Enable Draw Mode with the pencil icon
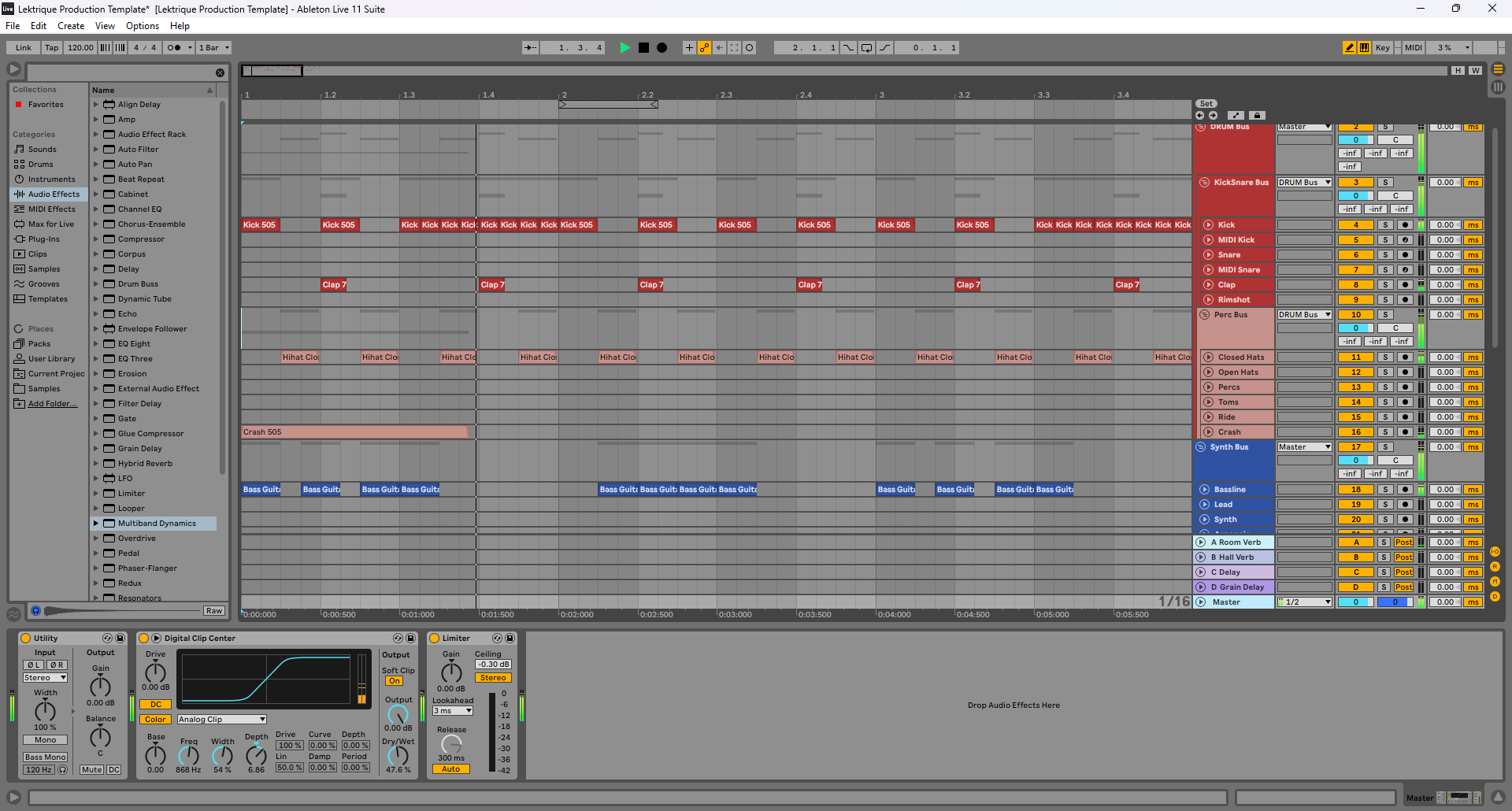This screenshot has height=811, width=1512. coord(1348,47)
